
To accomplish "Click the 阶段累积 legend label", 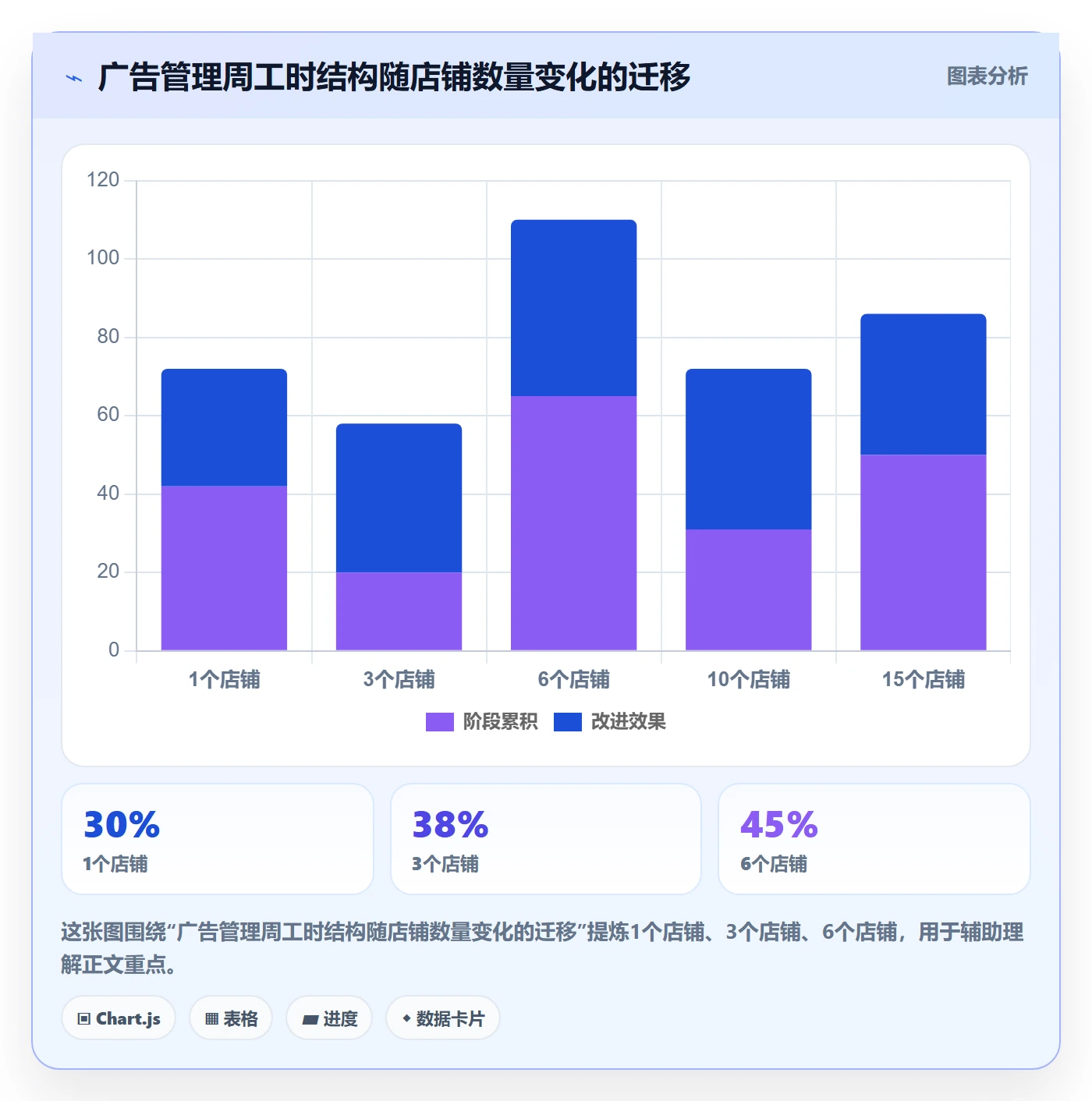I will tap(500, 722).
